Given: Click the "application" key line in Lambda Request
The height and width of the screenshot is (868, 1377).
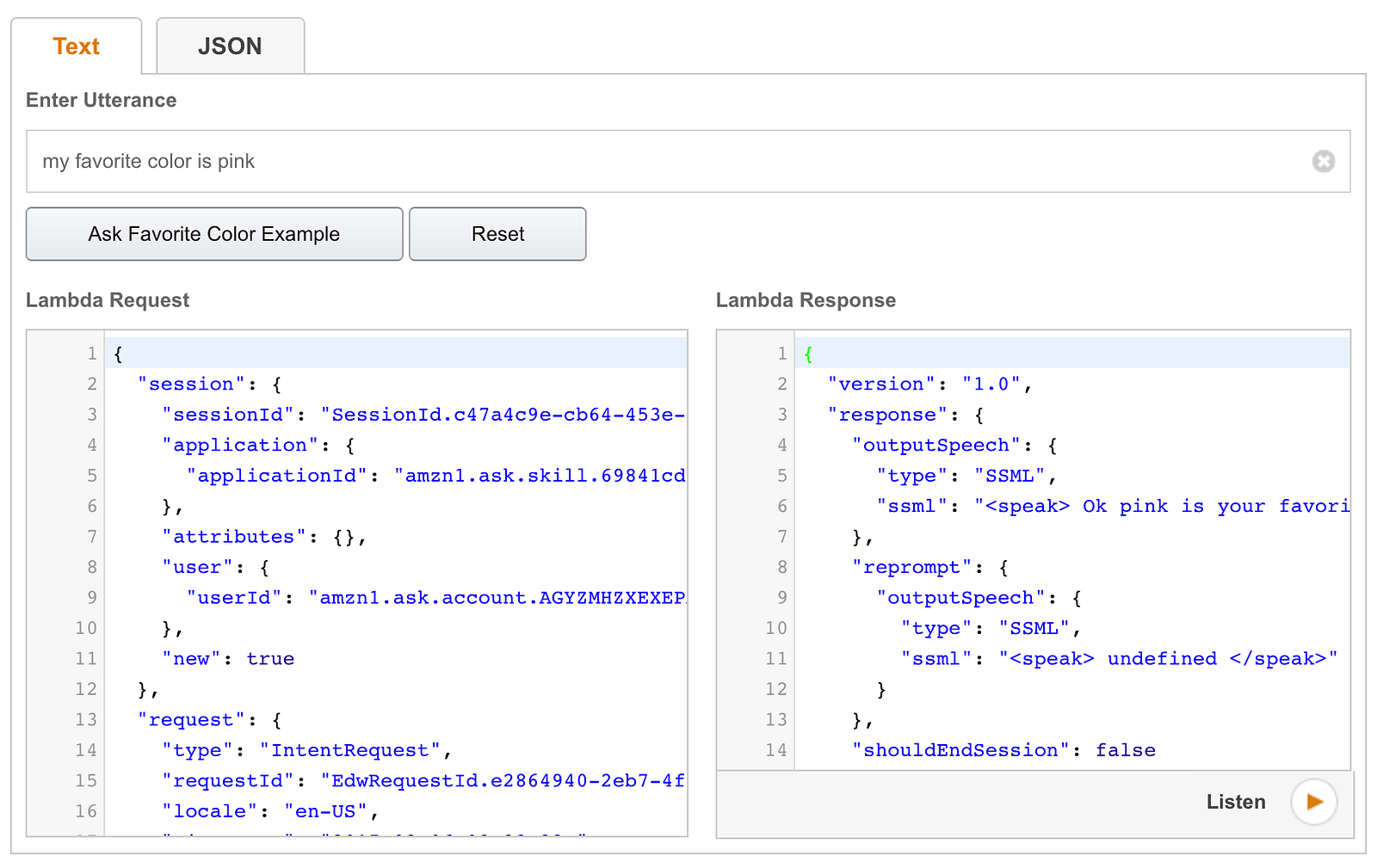Looking at the screenshot, I should 258,445.
